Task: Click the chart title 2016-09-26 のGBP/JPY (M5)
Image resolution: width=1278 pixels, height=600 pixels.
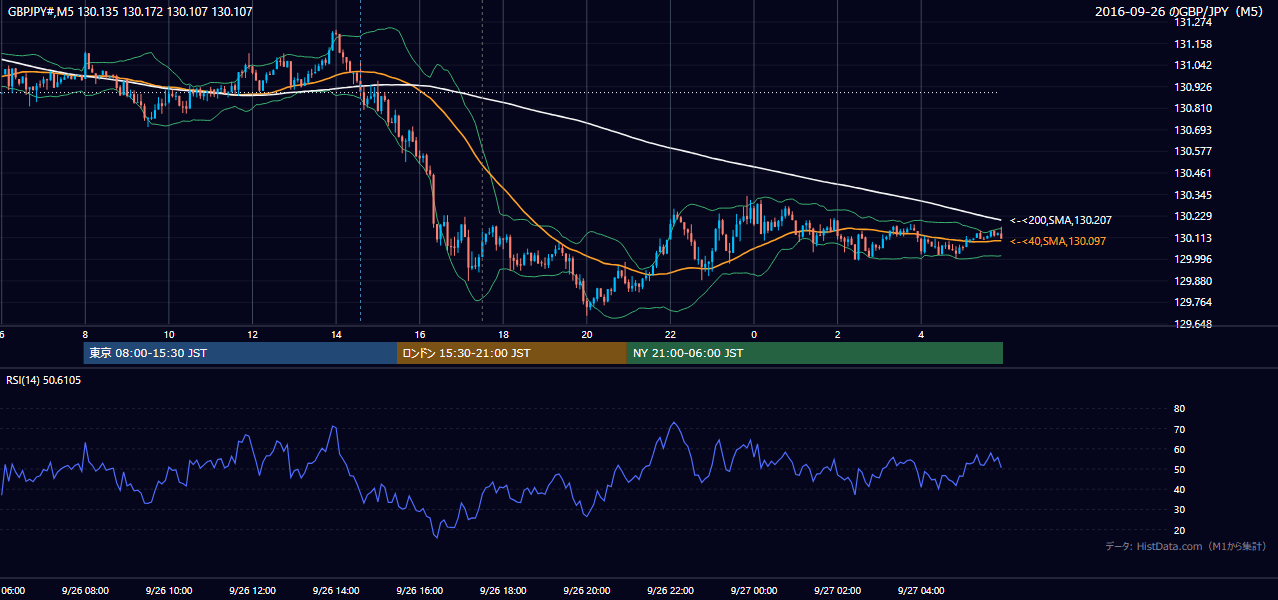Action: tap(1181, 12)
